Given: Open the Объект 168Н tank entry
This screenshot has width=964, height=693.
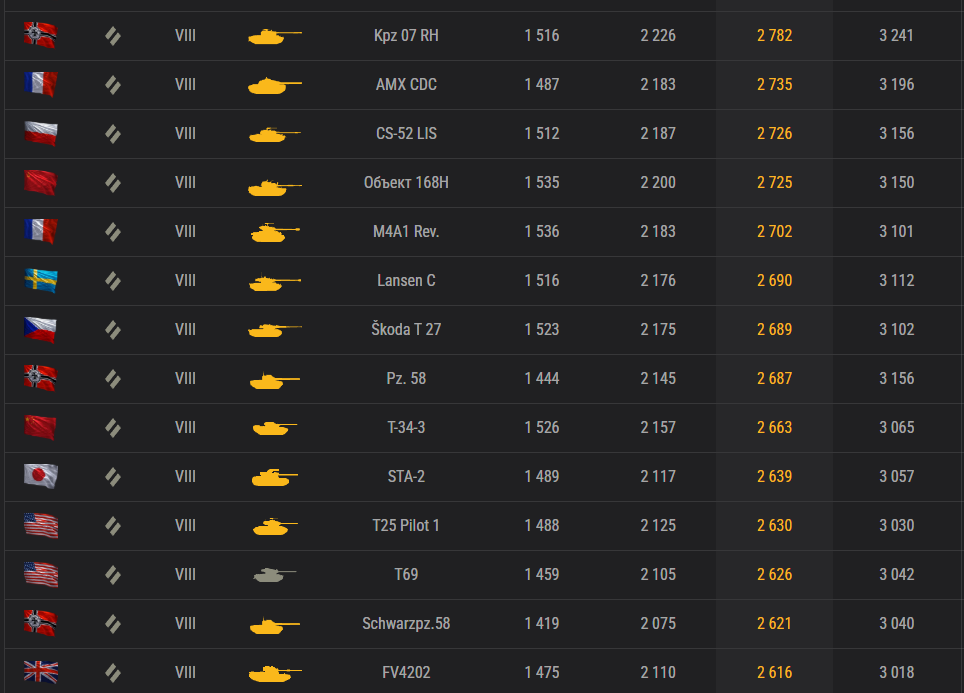Looking at the screenshot, I should click(x=406, y=183).
